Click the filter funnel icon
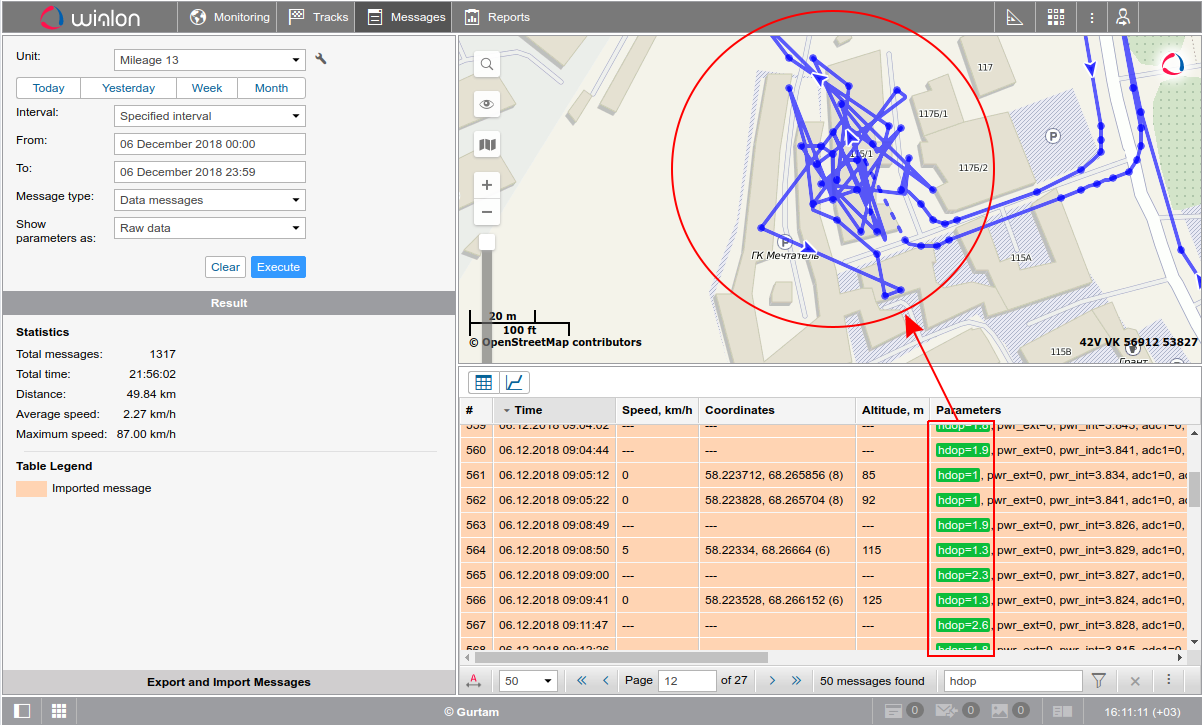Image resolution: width=1203 pixels, height=725 pixels. [x=1099, y=681]
